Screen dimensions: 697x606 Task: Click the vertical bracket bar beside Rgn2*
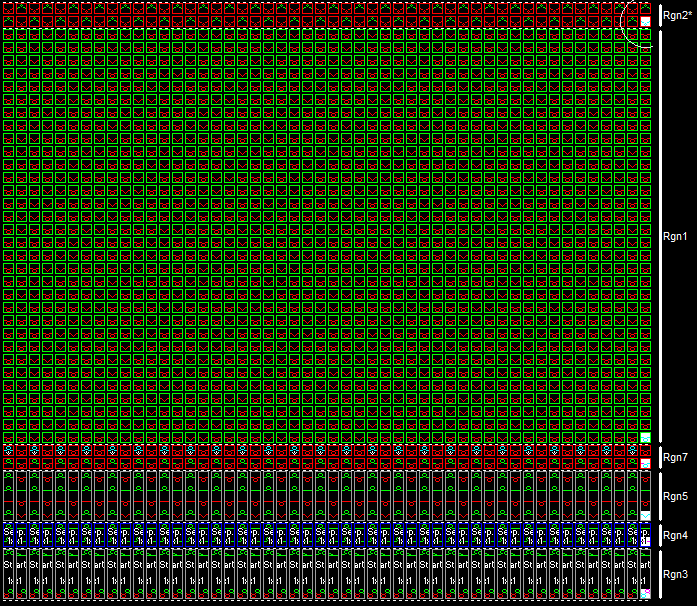click(660, 16)
